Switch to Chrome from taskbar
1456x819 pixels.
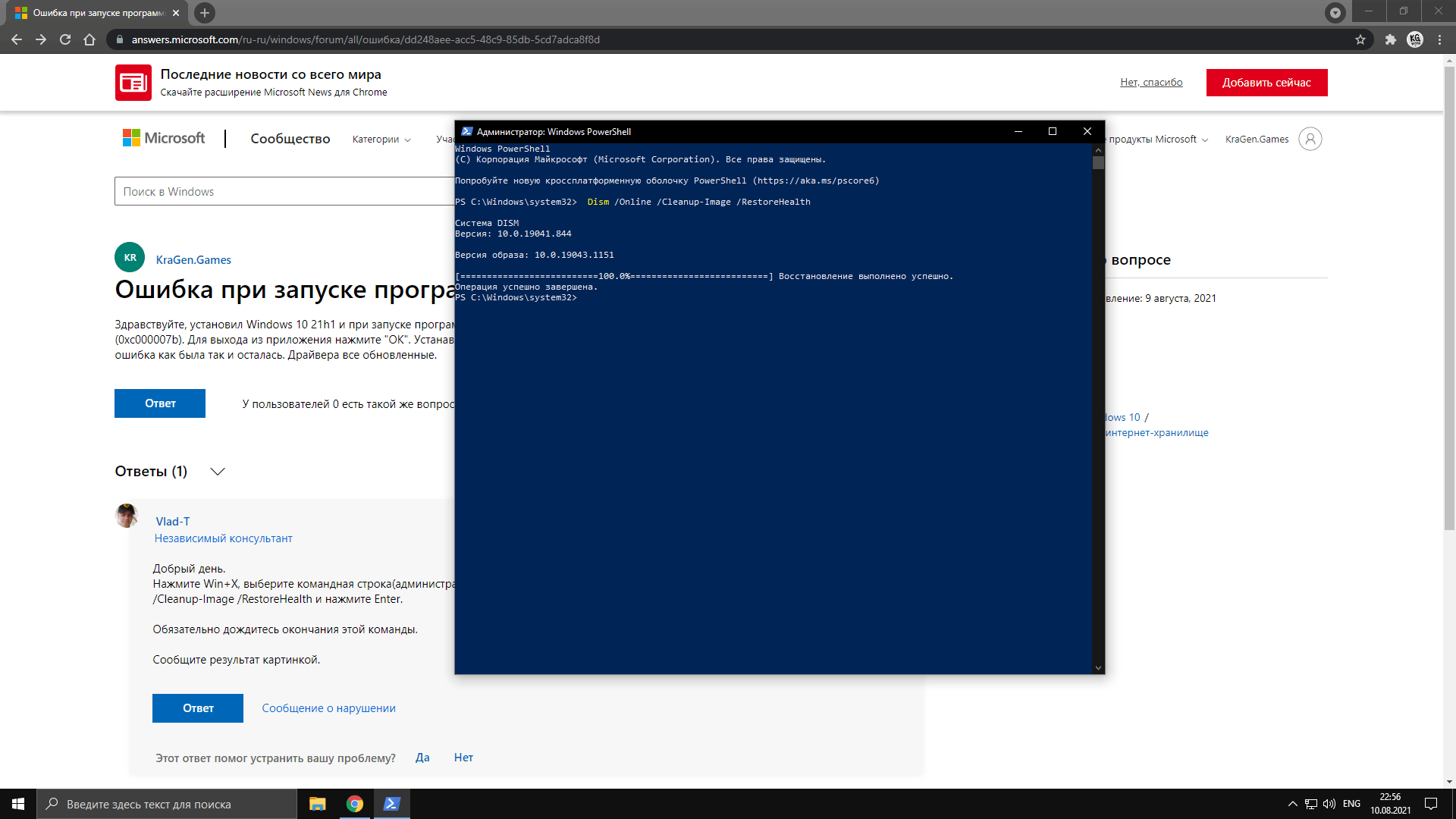355,804
